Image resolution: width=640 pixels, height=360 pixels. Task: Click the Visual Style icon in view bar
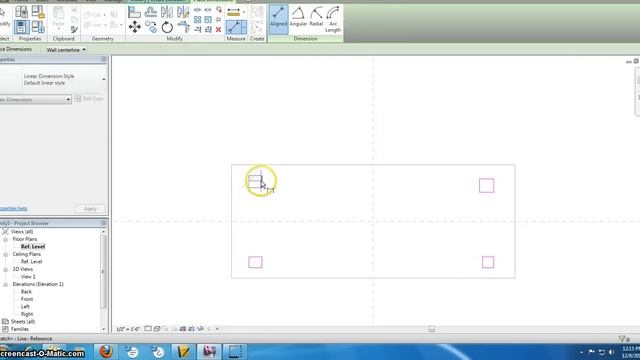pos(157,329)
